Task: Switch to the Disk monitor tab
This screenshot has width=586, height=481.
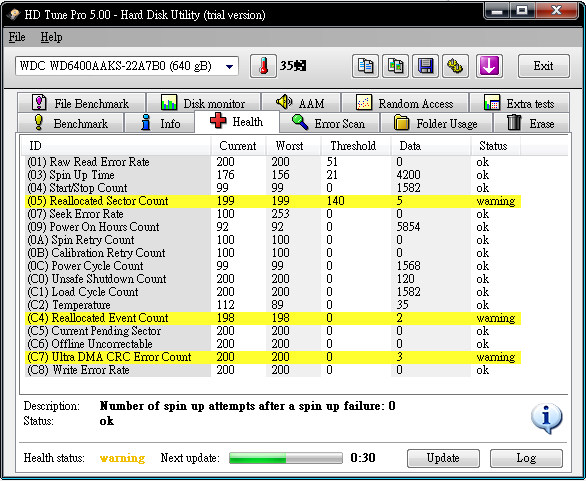Action: coord(203,103)
